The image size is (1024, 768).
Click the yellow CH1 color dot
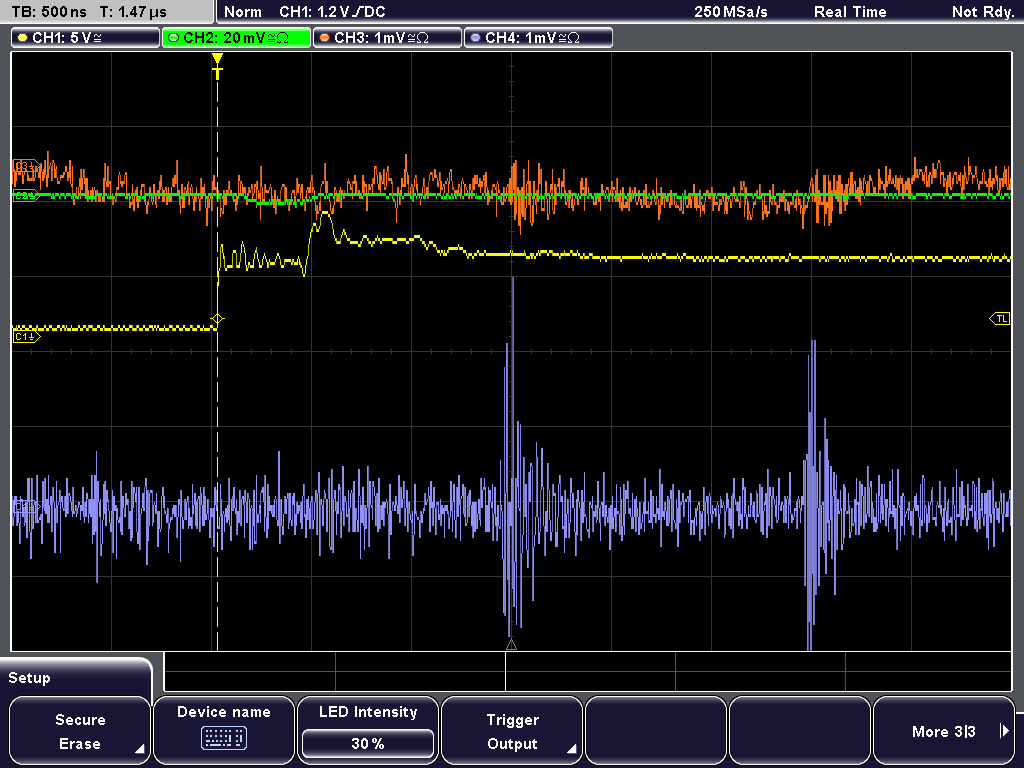[x=23, y=38]
